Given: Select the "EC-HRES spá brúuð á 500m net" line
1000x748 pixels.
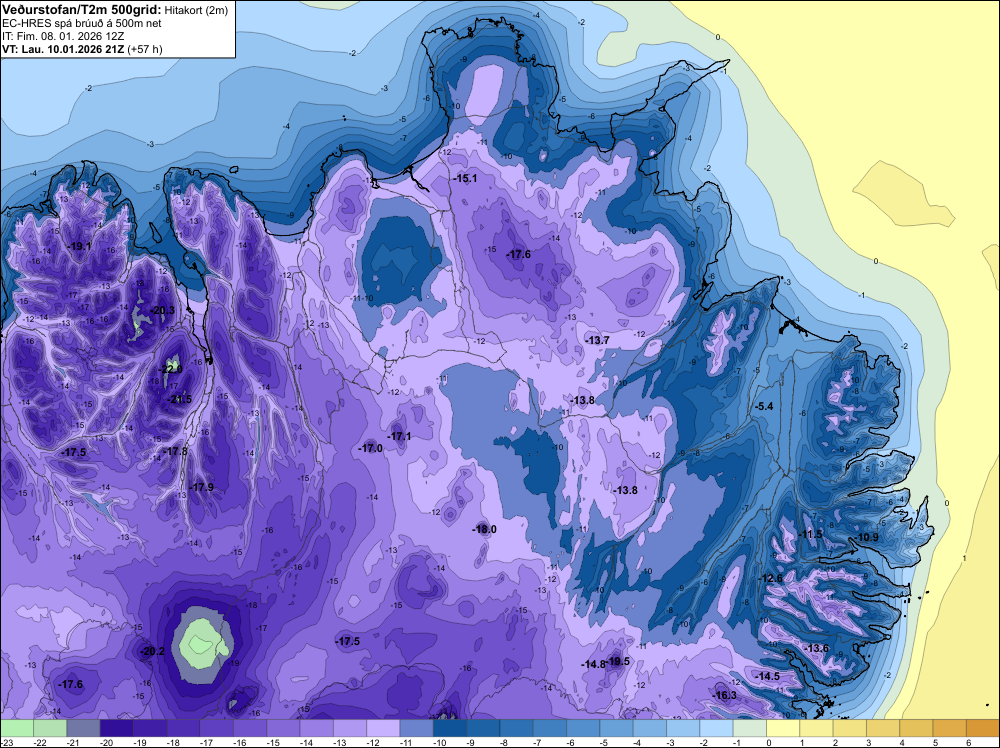Looking at the screenshot, I should click(x=82, y=24).
